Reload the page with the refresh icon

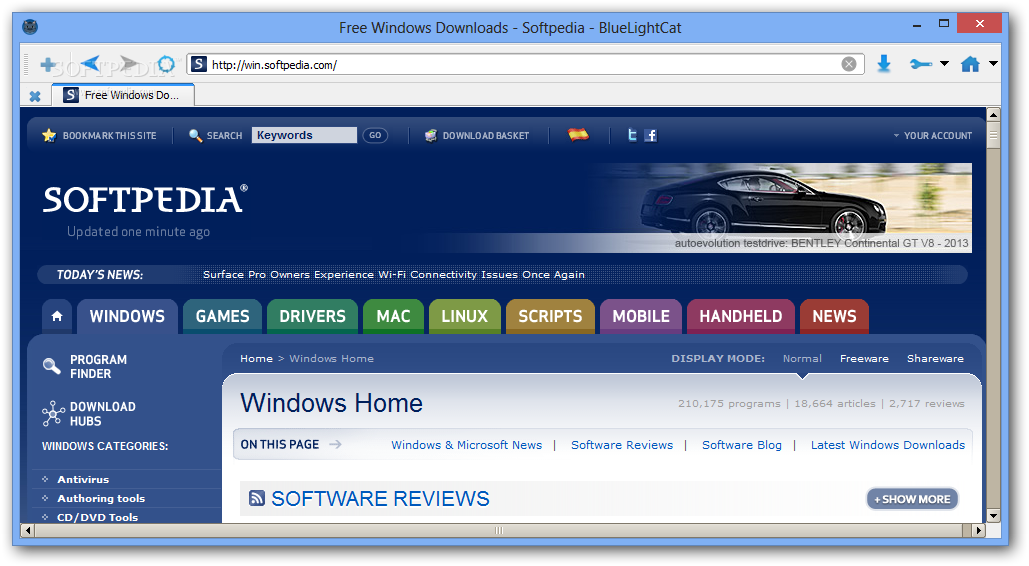tap(167, 64)
